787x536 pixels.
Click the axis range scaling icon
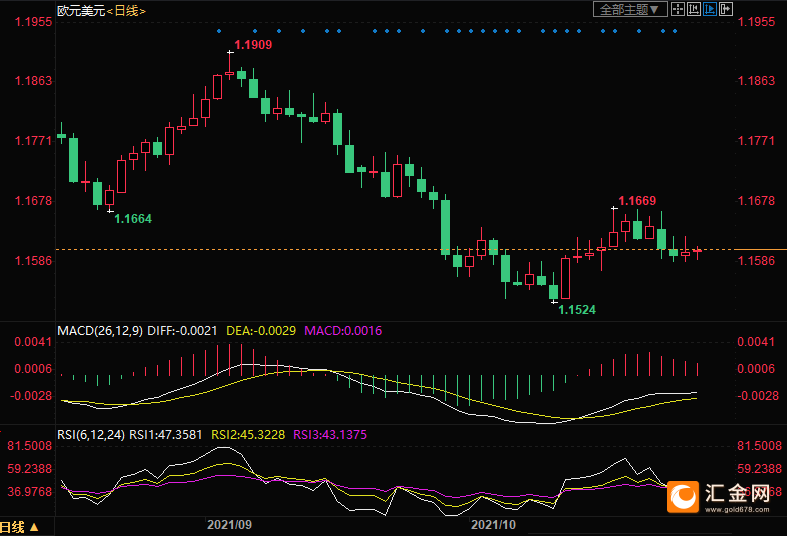coord(694,9)
